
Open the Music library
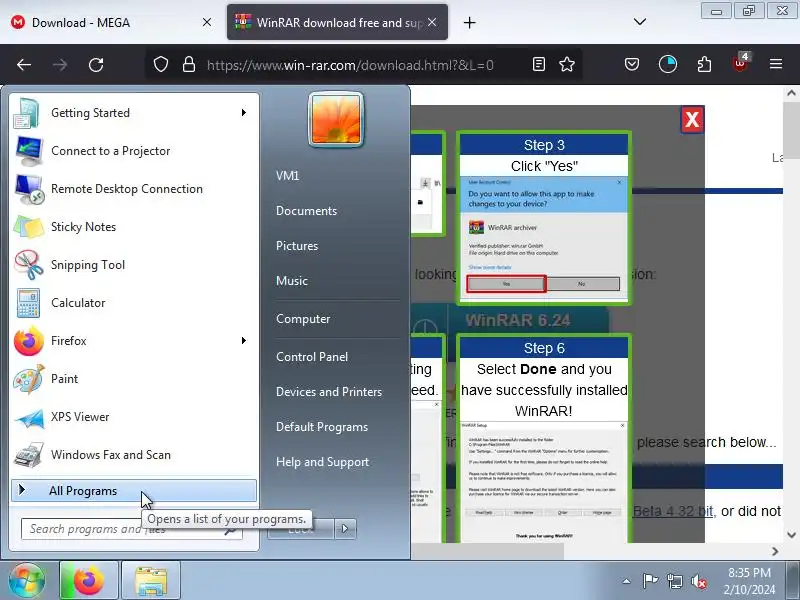[x=292, y=281]
